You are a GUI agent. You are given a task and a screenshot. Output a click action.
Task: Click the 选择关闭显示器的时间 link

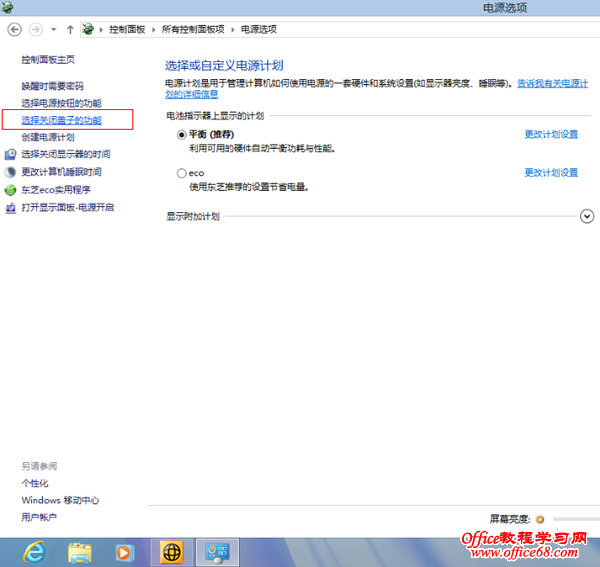click(x=66, y=154)
